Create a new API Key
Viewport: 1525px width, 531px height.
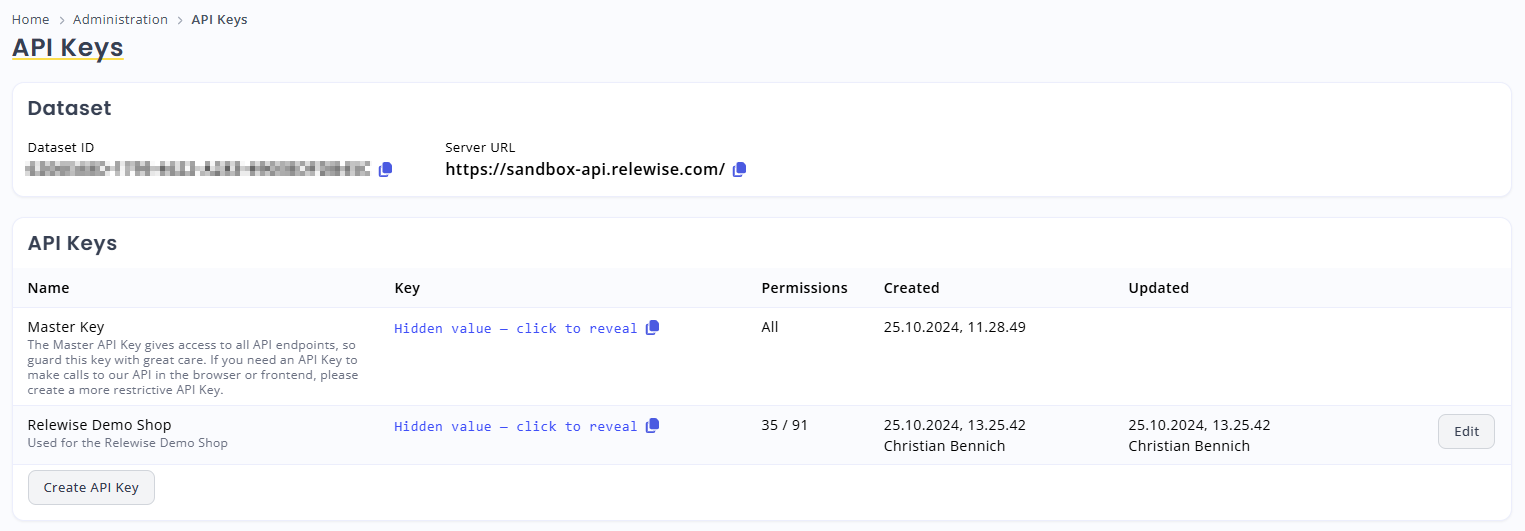point(91,487)
